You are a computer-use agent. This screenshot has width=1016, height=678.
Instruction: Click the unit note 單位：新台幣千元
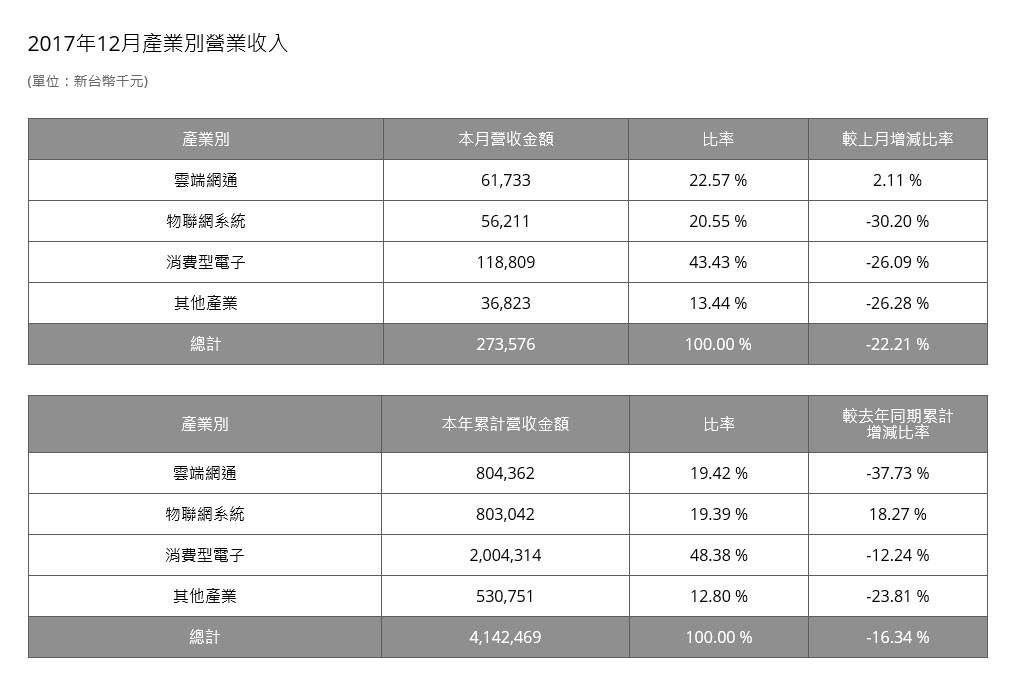[x=88, y=82]
